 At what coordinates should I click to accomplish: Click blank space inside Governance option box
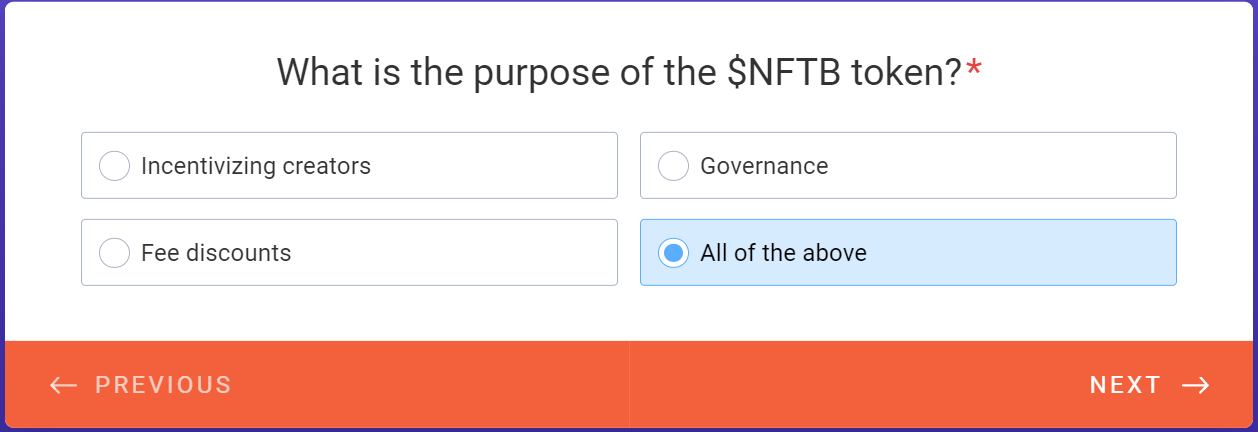[x=1000, y=166]
